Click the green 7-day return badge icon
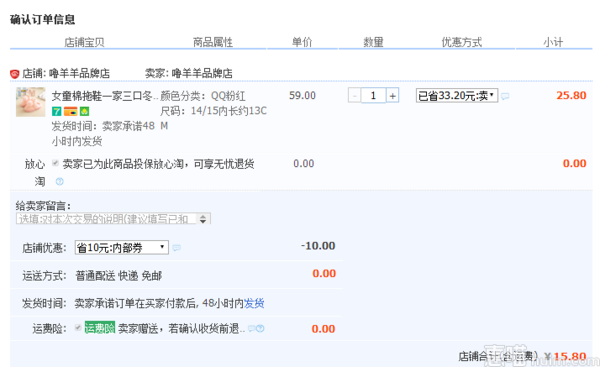This screenshot has height=367, width=600. [57, 111]
